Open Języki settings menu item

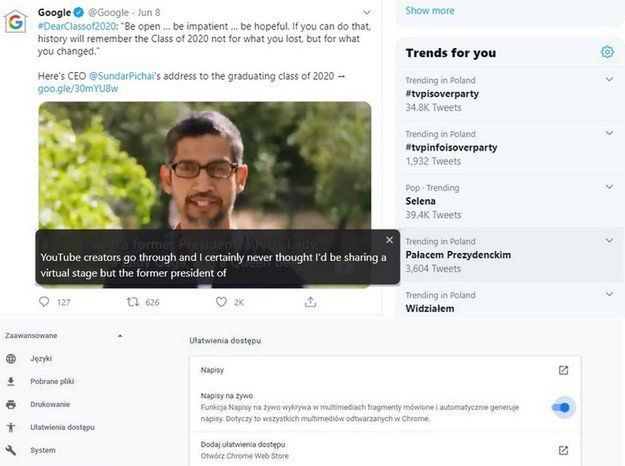tap(41, 358)
